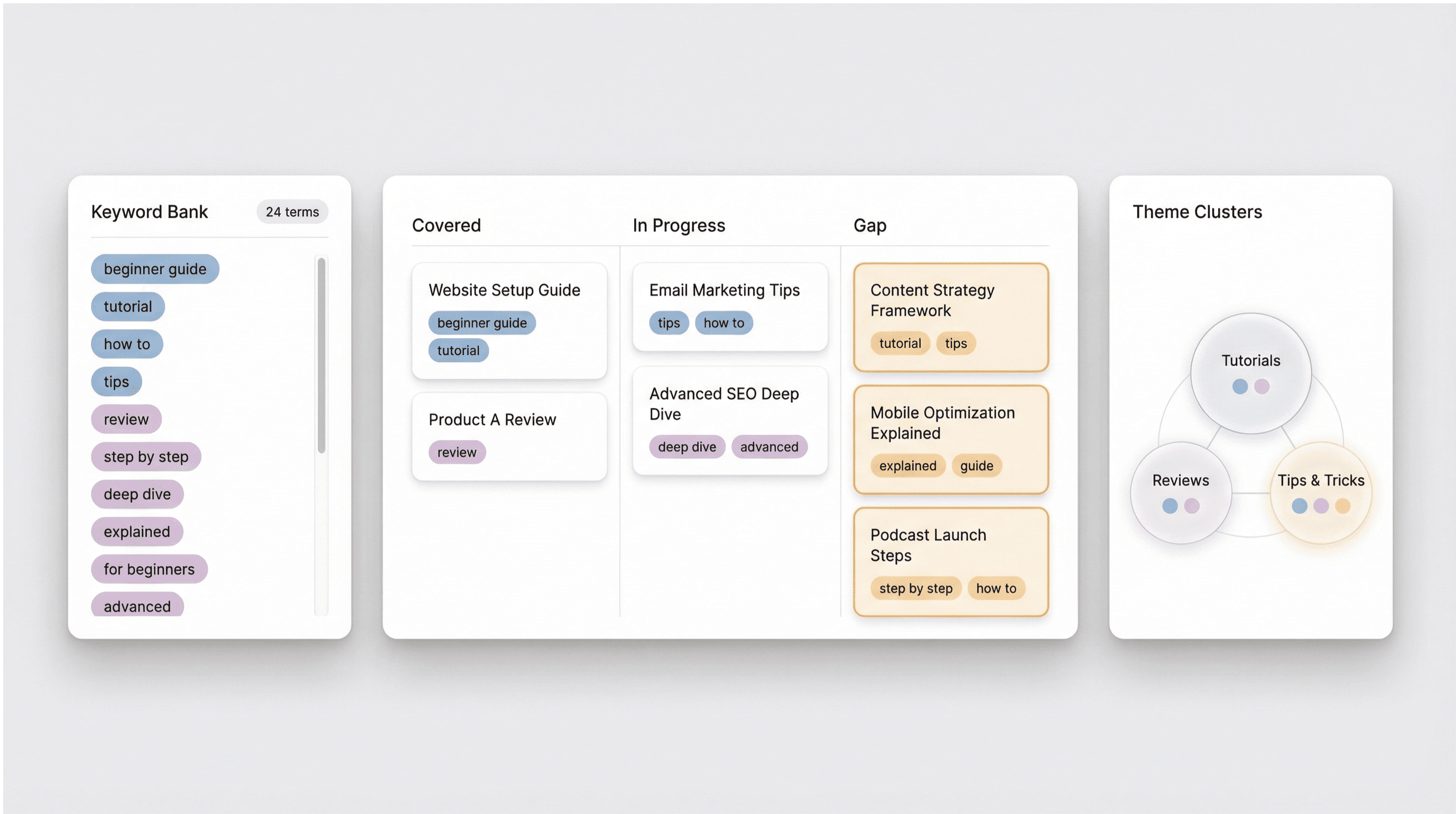Click the "advanced" keyword tag on Advanced SEO card
Screen dimensions: 1456x814
tap(769, 447)
